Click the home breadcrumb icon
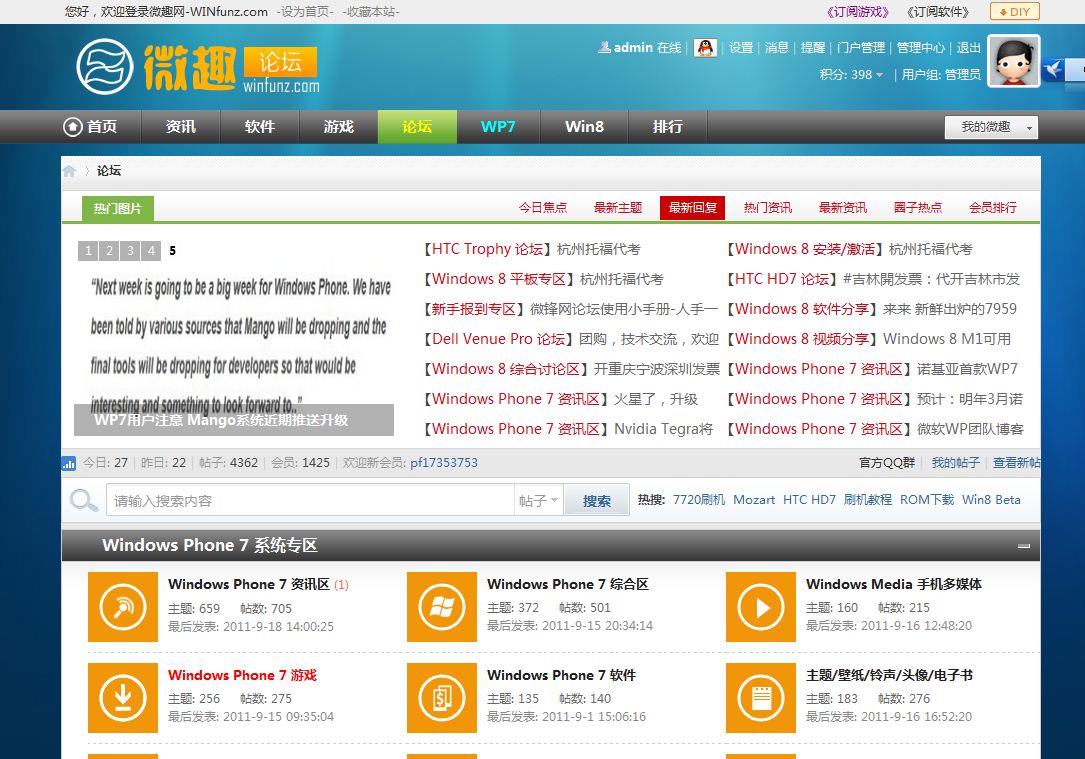The height and width of the screenshot is (759, 1085). 69,171
